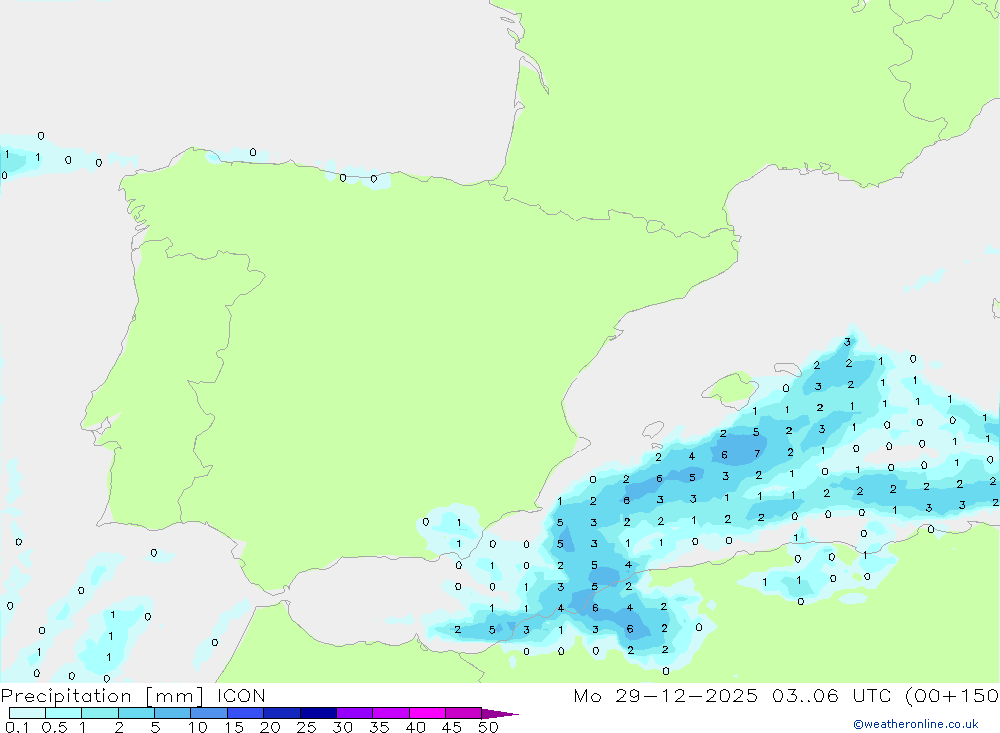Viewport: 1000px width, 733px height.
Task: Select the 40–45 mm magenta legend box
Action: point(427,713)
